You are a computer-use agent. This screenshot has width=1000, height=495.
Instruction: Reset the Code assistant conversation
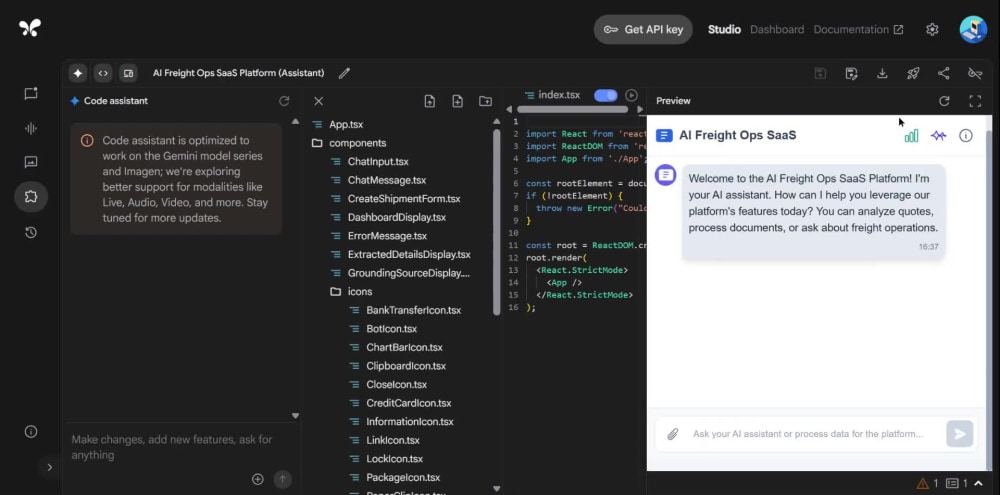[284, 101]
